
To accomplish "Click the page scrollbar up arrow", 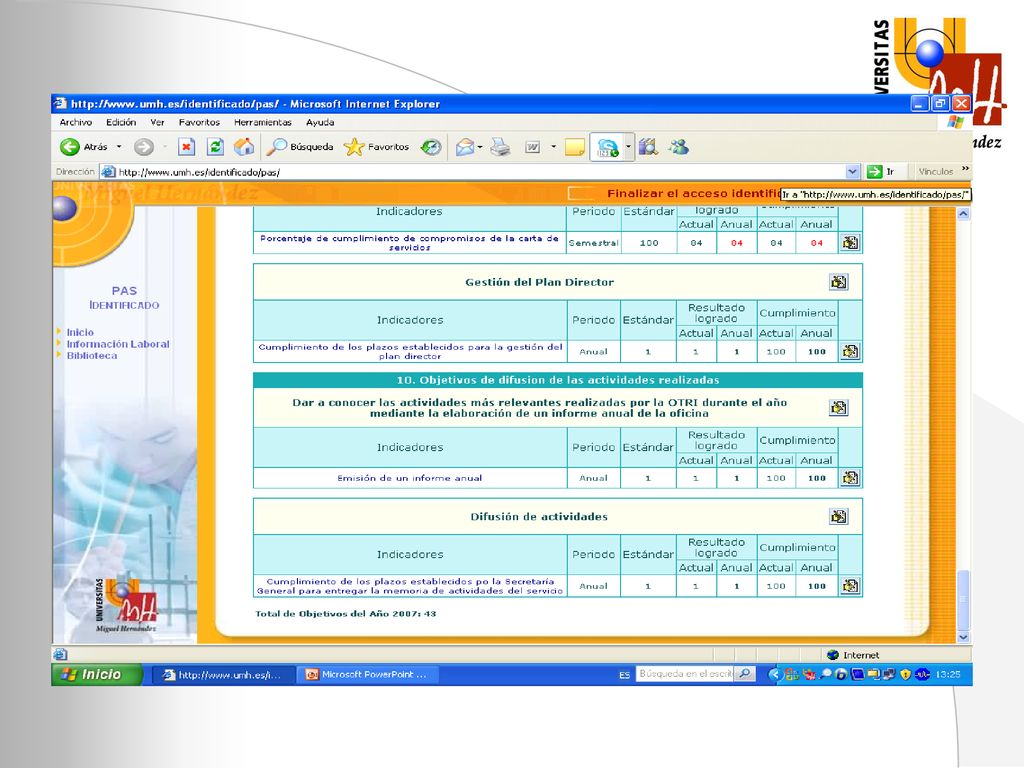I will [963, 214].
